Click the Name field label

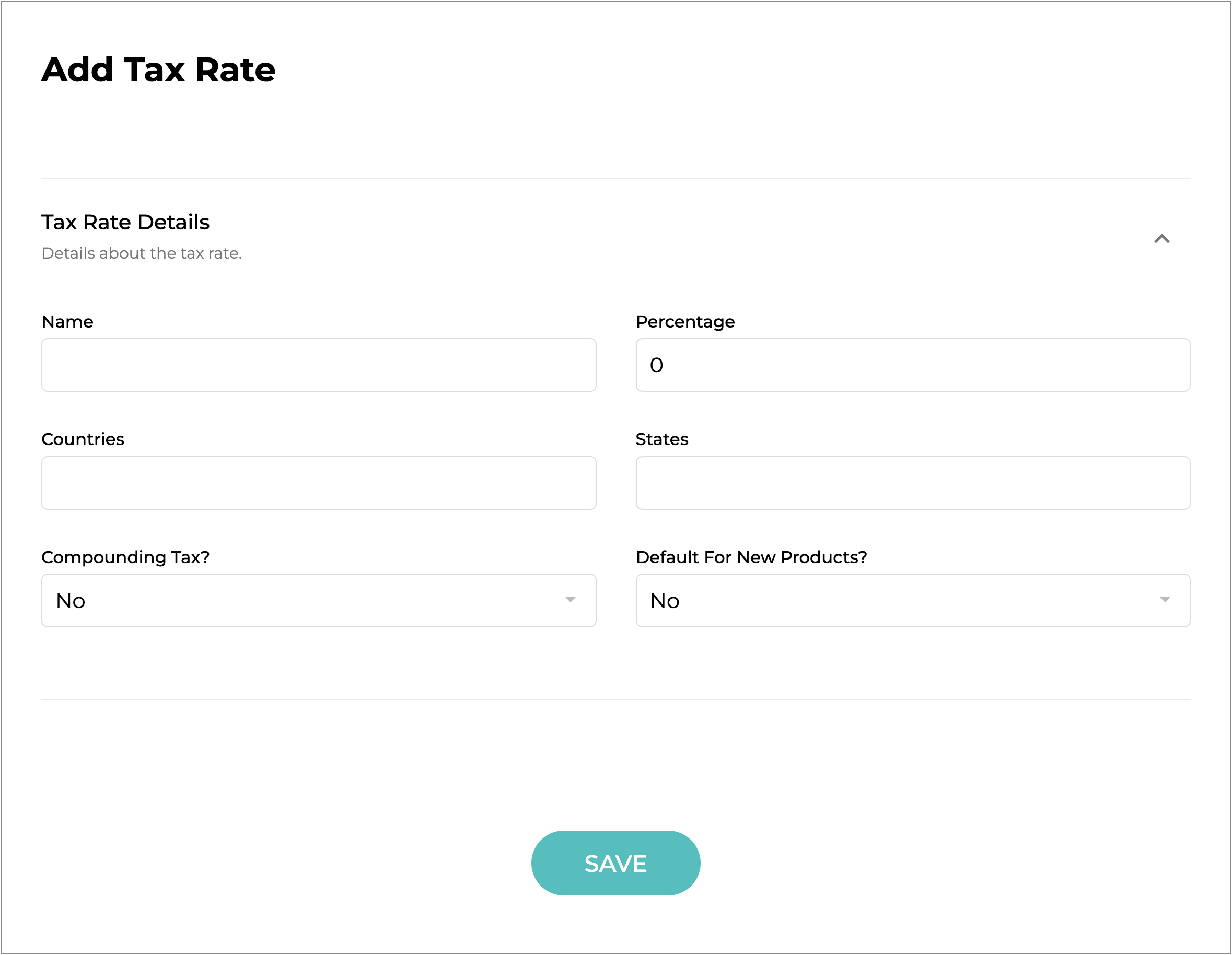coord(67,321)
